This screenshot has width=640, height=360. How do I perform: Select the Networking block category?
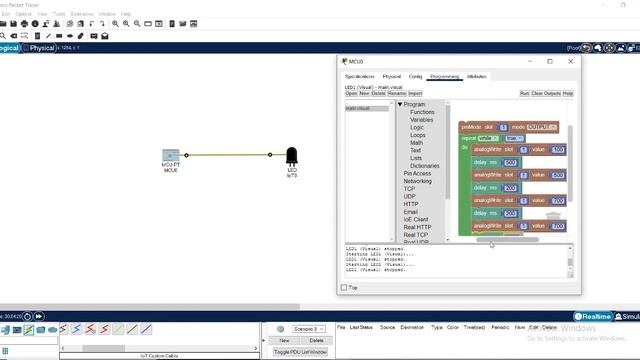pos(418,181)
